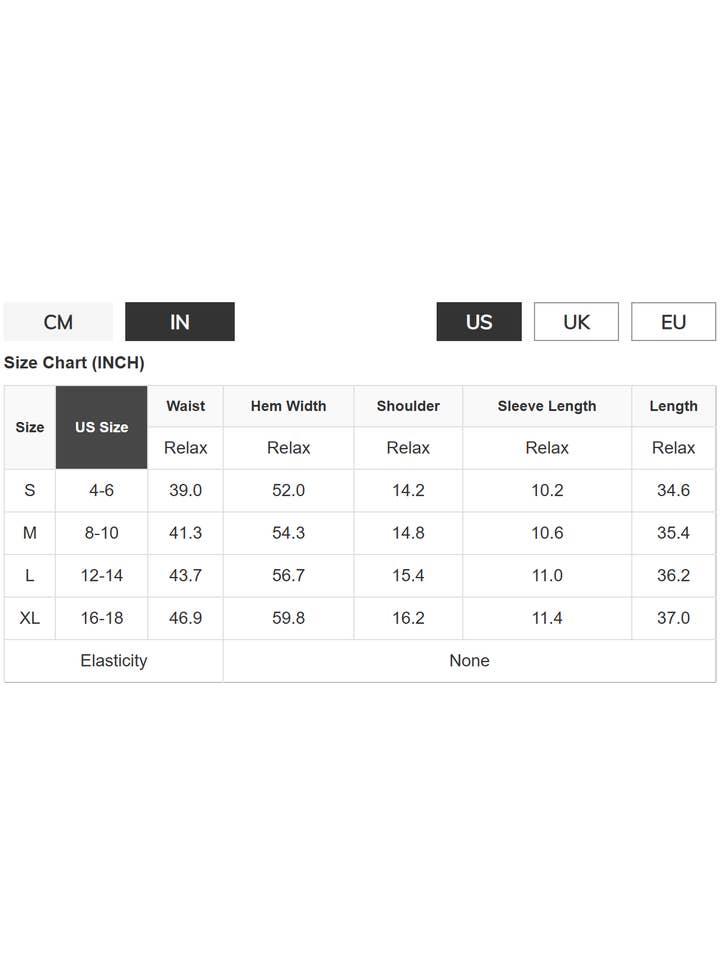Click the Shoulder column header
Screen dimensions: 720x960
(408, 406)
